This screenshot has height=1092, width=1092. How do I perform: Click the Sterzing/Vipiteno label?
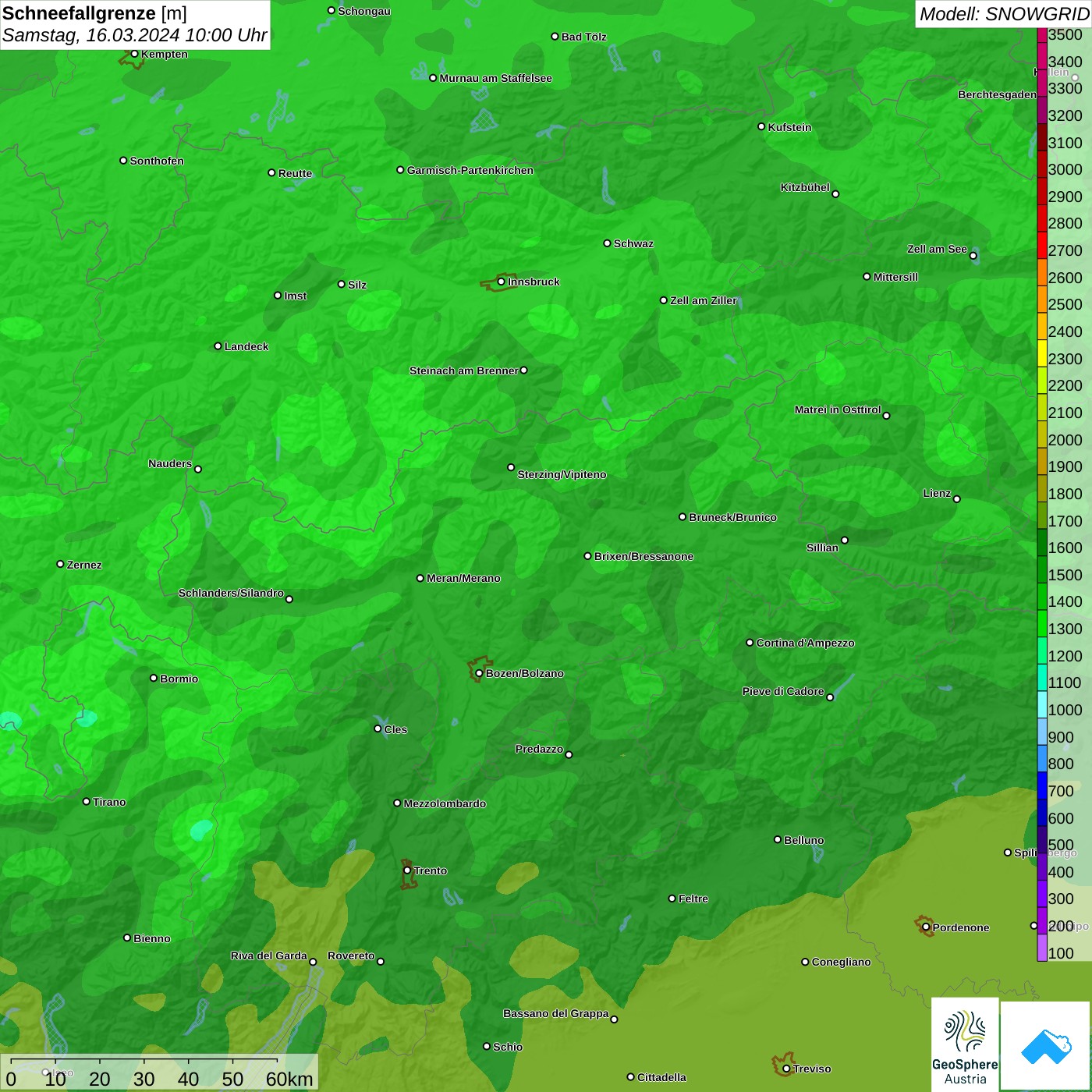562,474
